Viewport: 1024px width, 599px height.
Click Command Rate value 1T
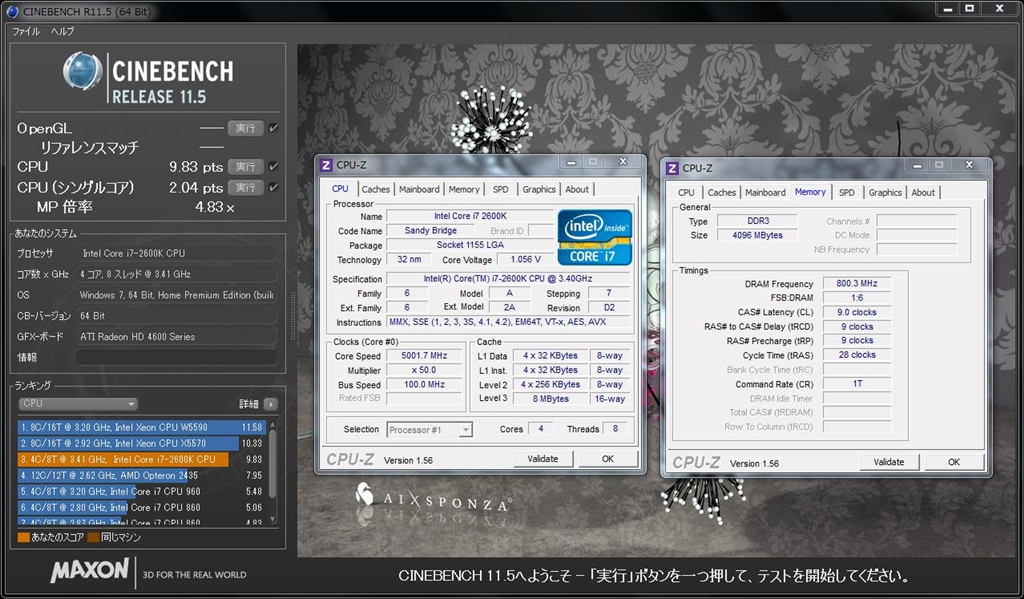coord(857,384)
